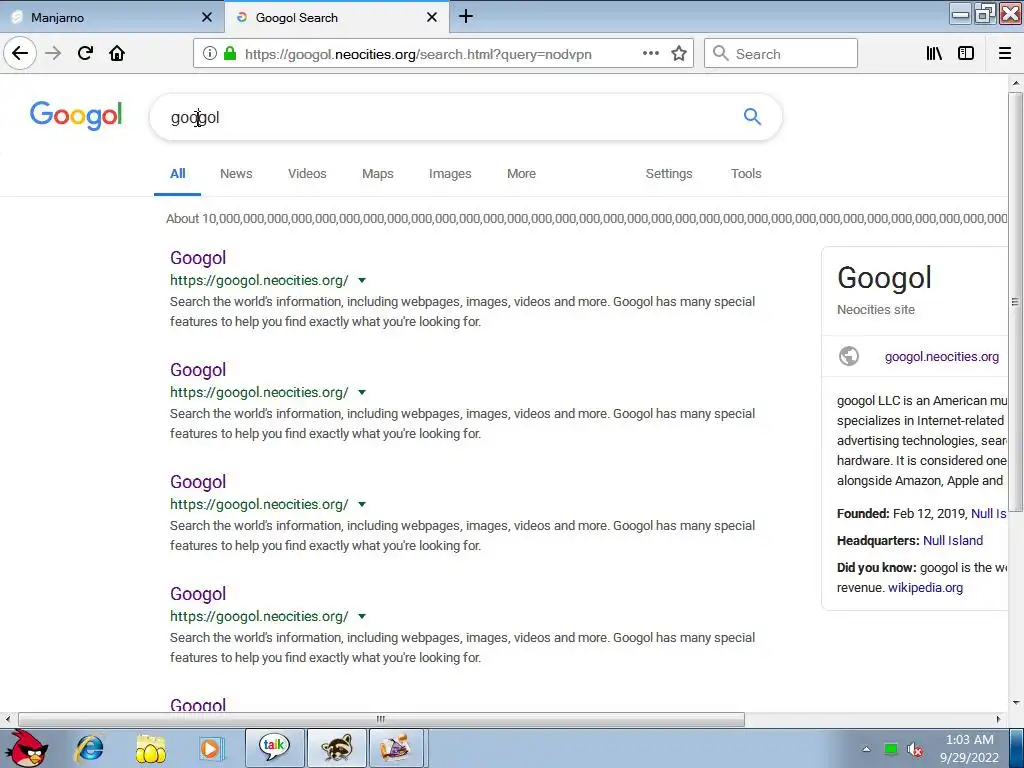Click the horizontal scrollbar thumb
Screen dimensions: 1024x768
[381, 719]
